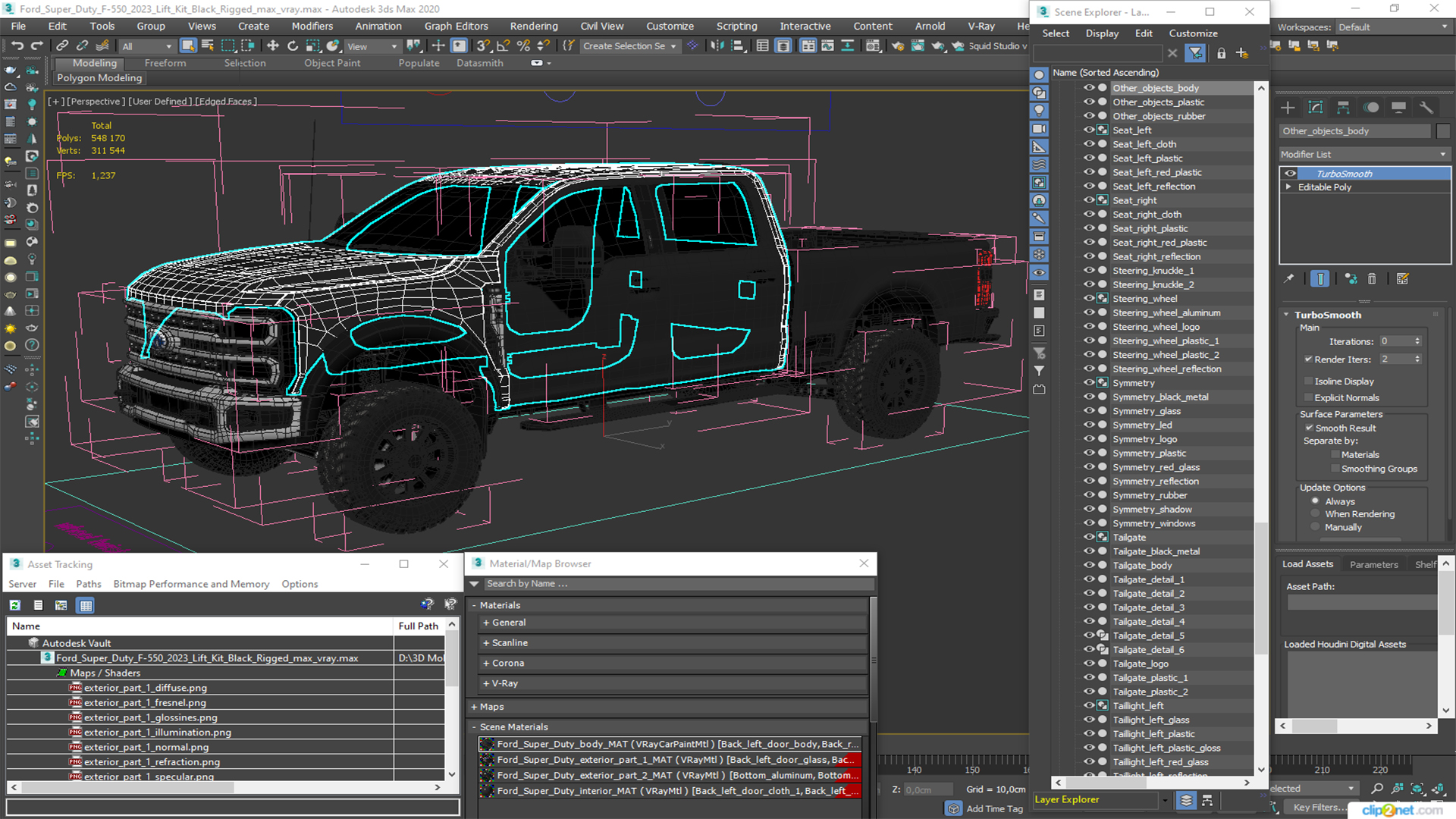Enable the Isoline Display checkbox

tap(1308, 381)
